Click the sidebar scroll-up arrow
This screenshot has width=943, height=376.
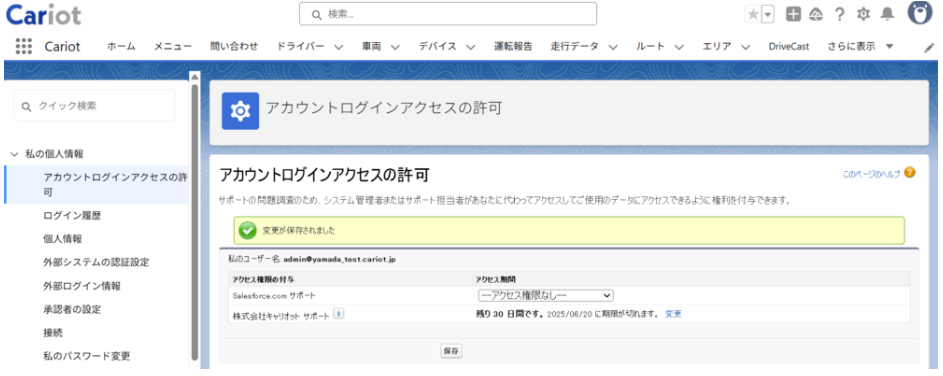(194, 76)
